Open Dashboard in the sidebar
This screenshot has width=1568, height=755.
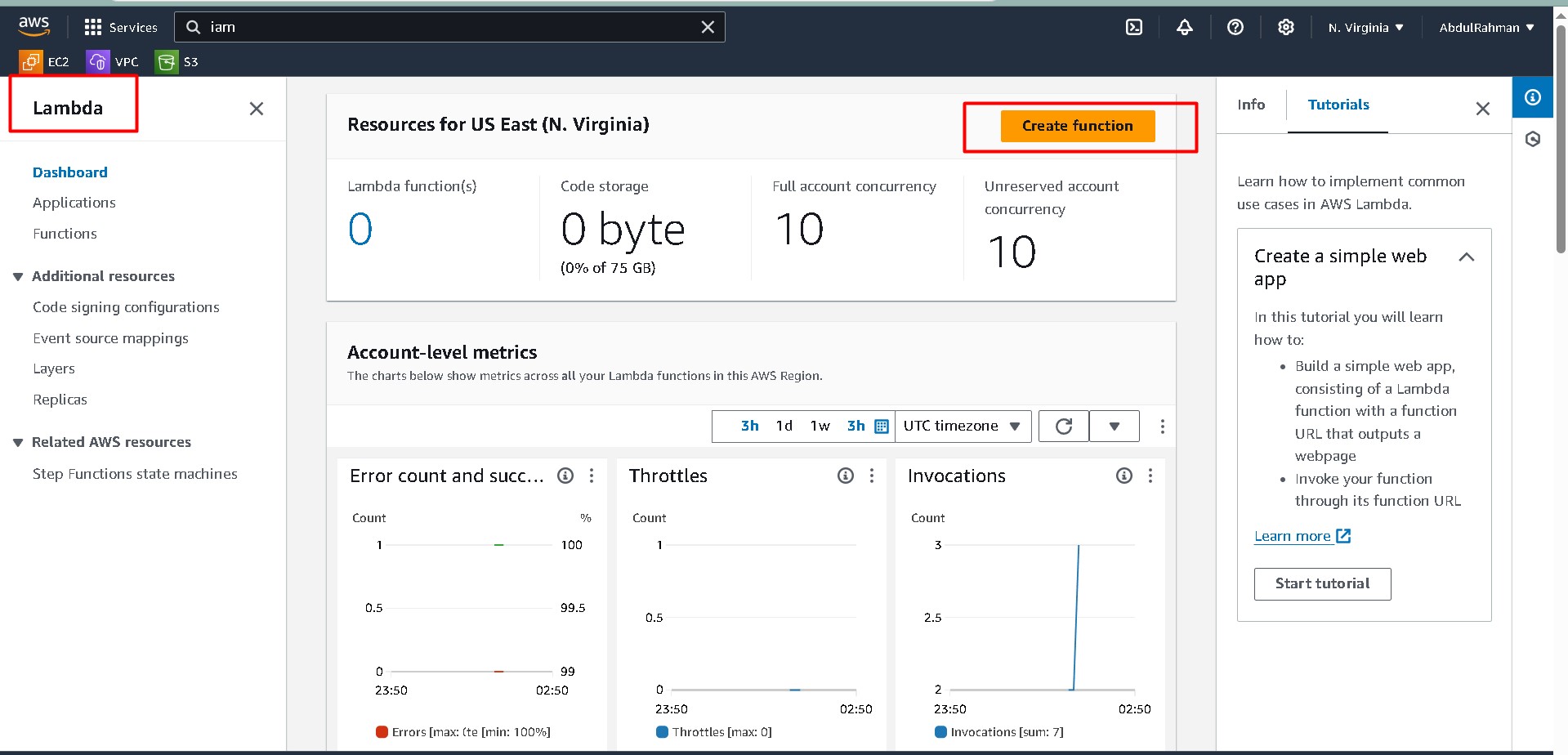[x=70, y=172]
